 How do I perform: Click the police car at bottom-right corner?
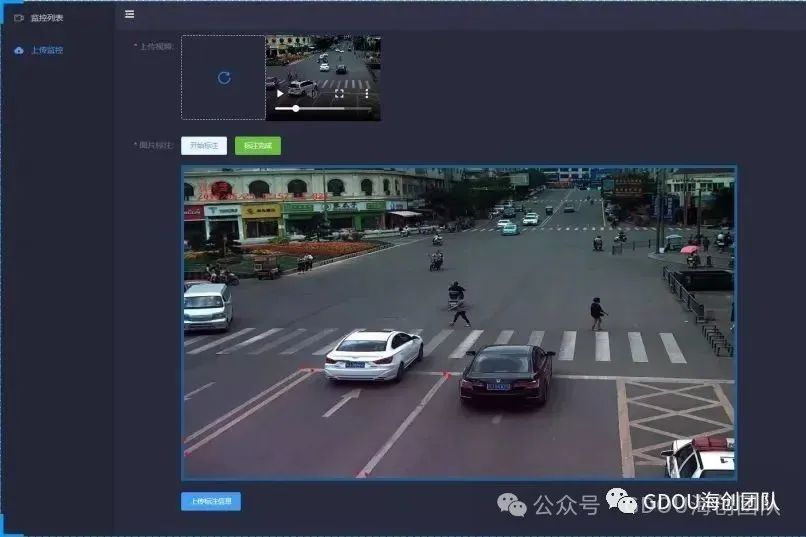pos(700,457)
